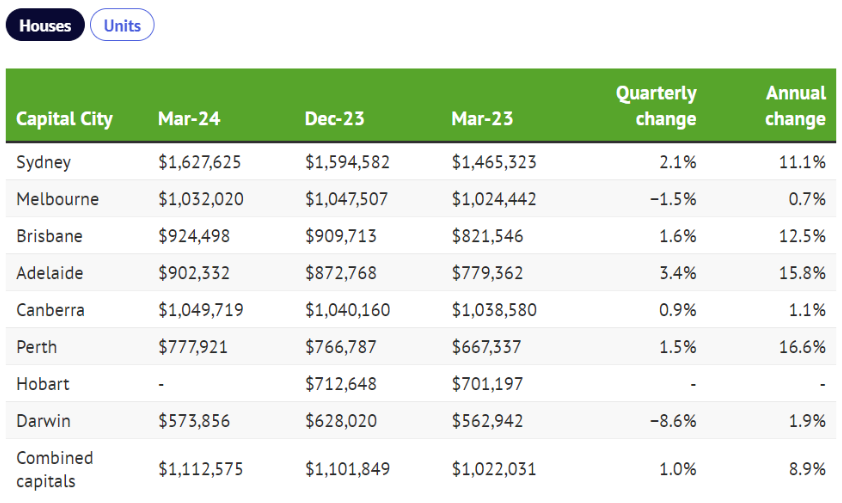Select the Darwin row label
The image size is (842, 503).
pyautogui.click(x=43, y=421)
